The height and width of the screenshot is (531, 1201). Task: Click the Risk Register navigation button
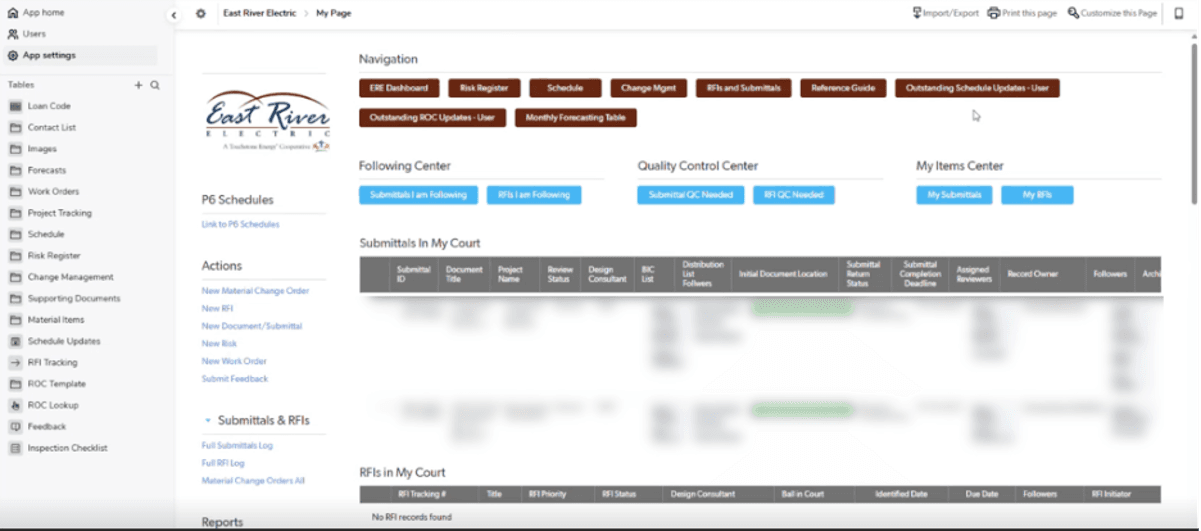pos(484,88)
